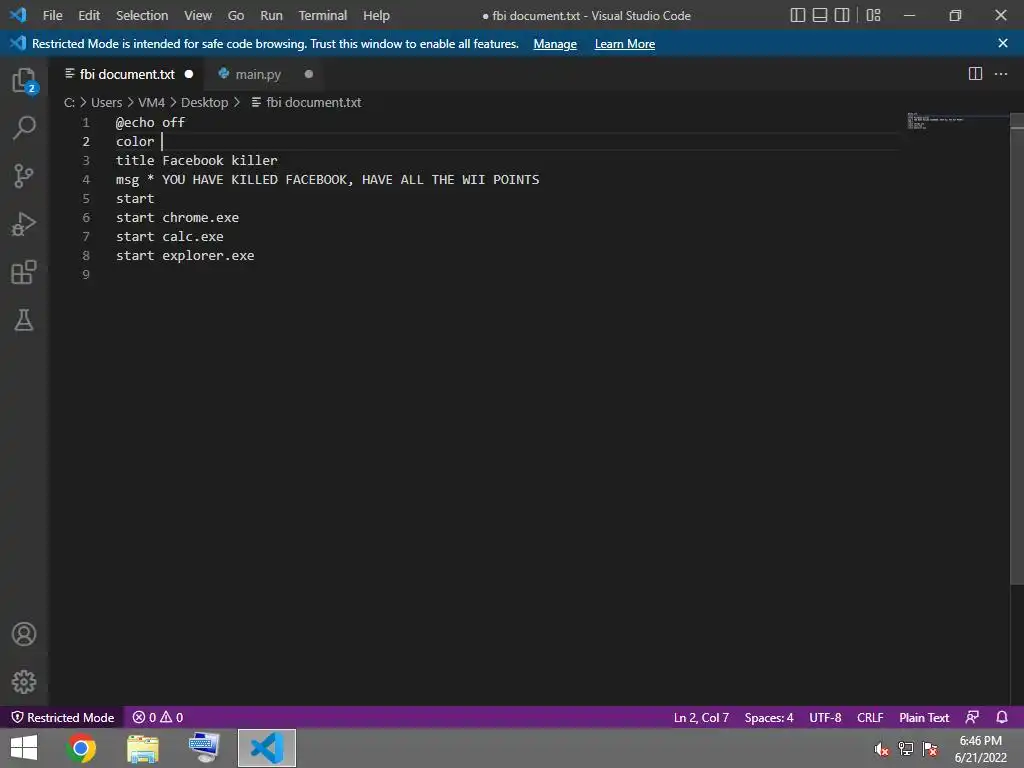Viewport: 1024px width, 768px height.
Task: Expand the Desktop breadcrumb
Action: click(204, 102)
